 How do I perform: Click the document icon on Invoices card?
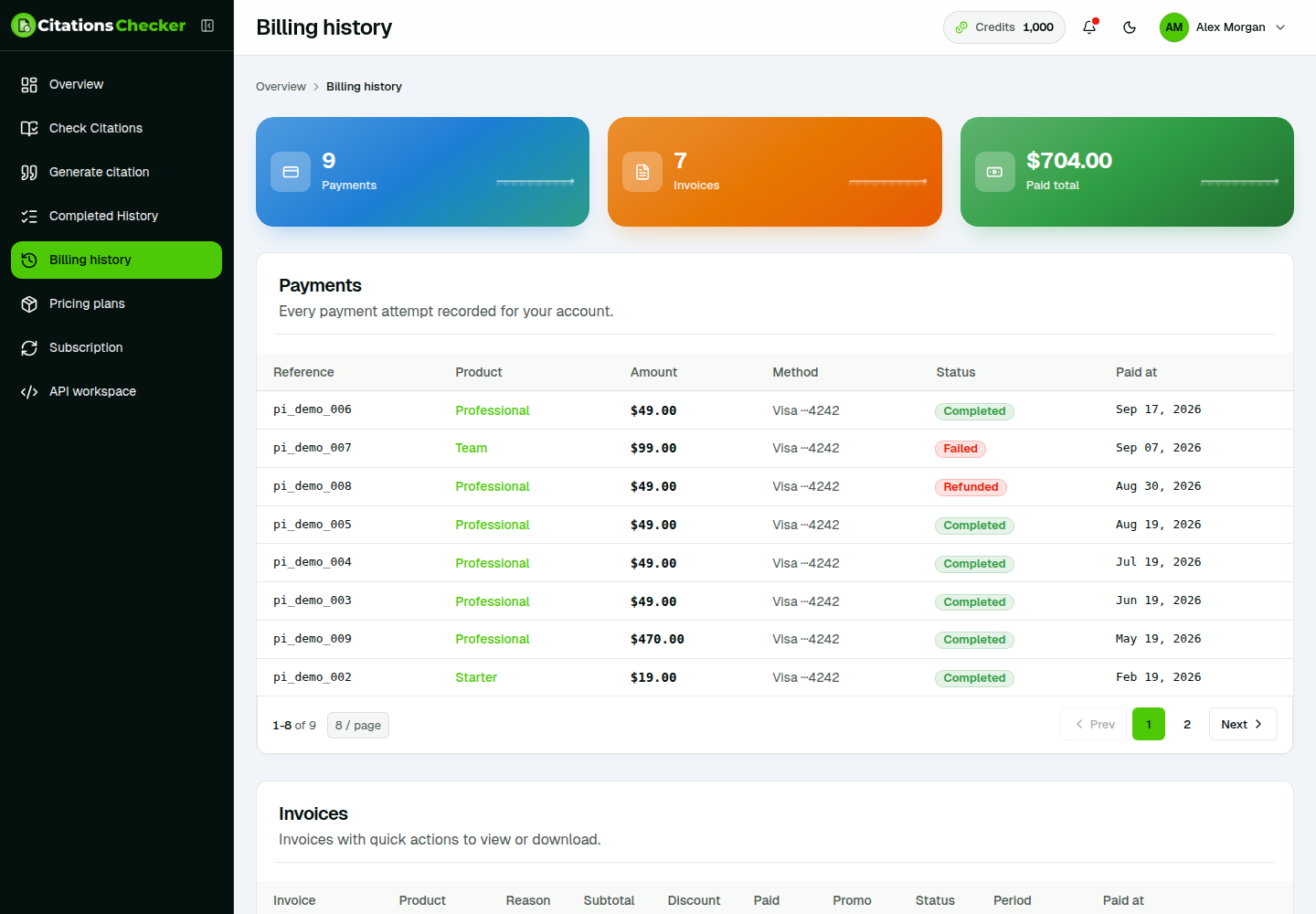click(642, 172)
